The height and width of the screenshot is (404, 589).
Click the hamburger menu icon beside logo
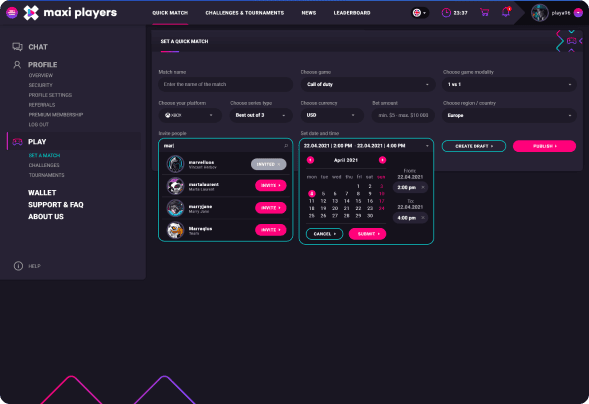point(12,12)
